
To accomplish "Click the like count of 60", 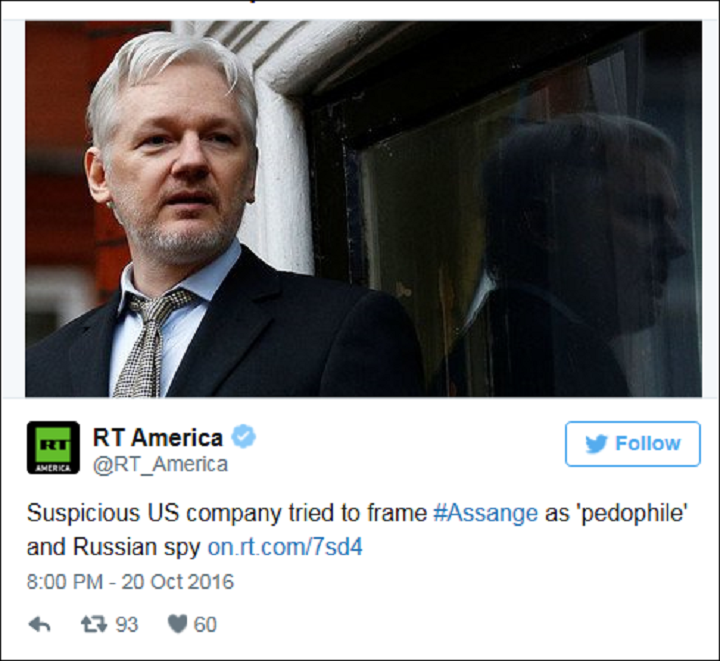I will point(205,625).
